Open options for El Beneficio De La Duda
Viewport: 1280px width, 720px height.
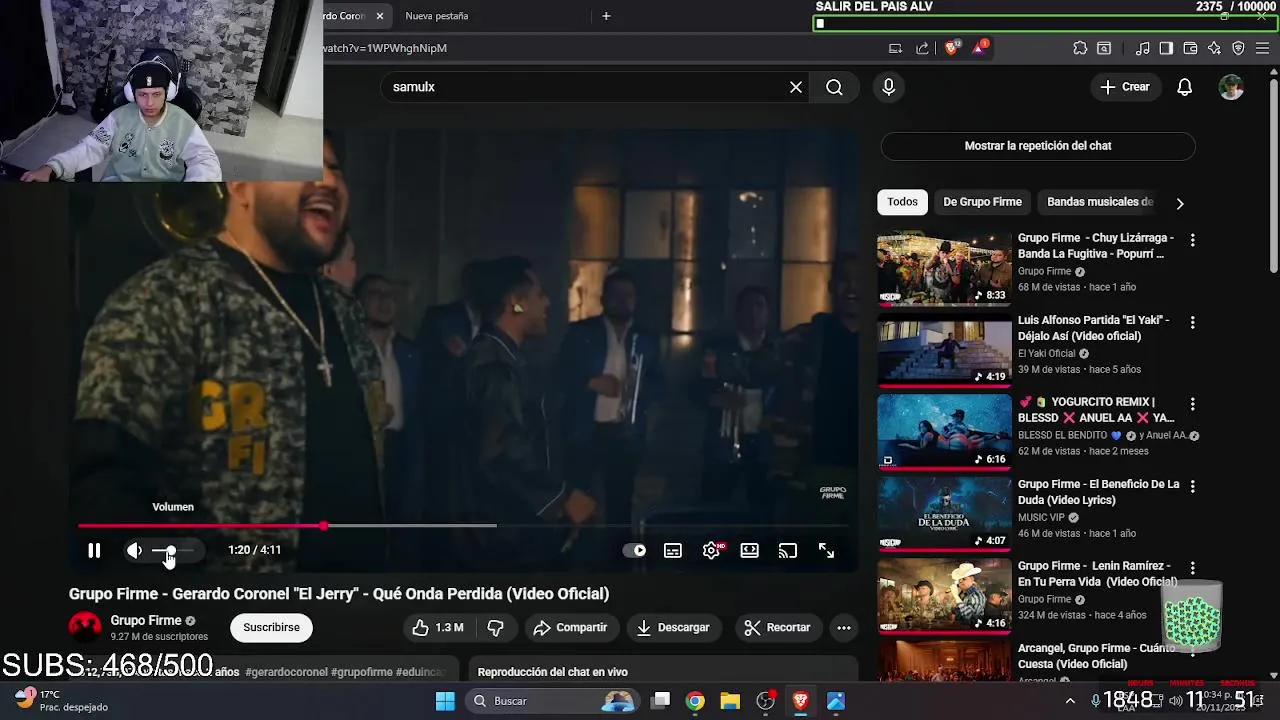(x=1192, y=486)
